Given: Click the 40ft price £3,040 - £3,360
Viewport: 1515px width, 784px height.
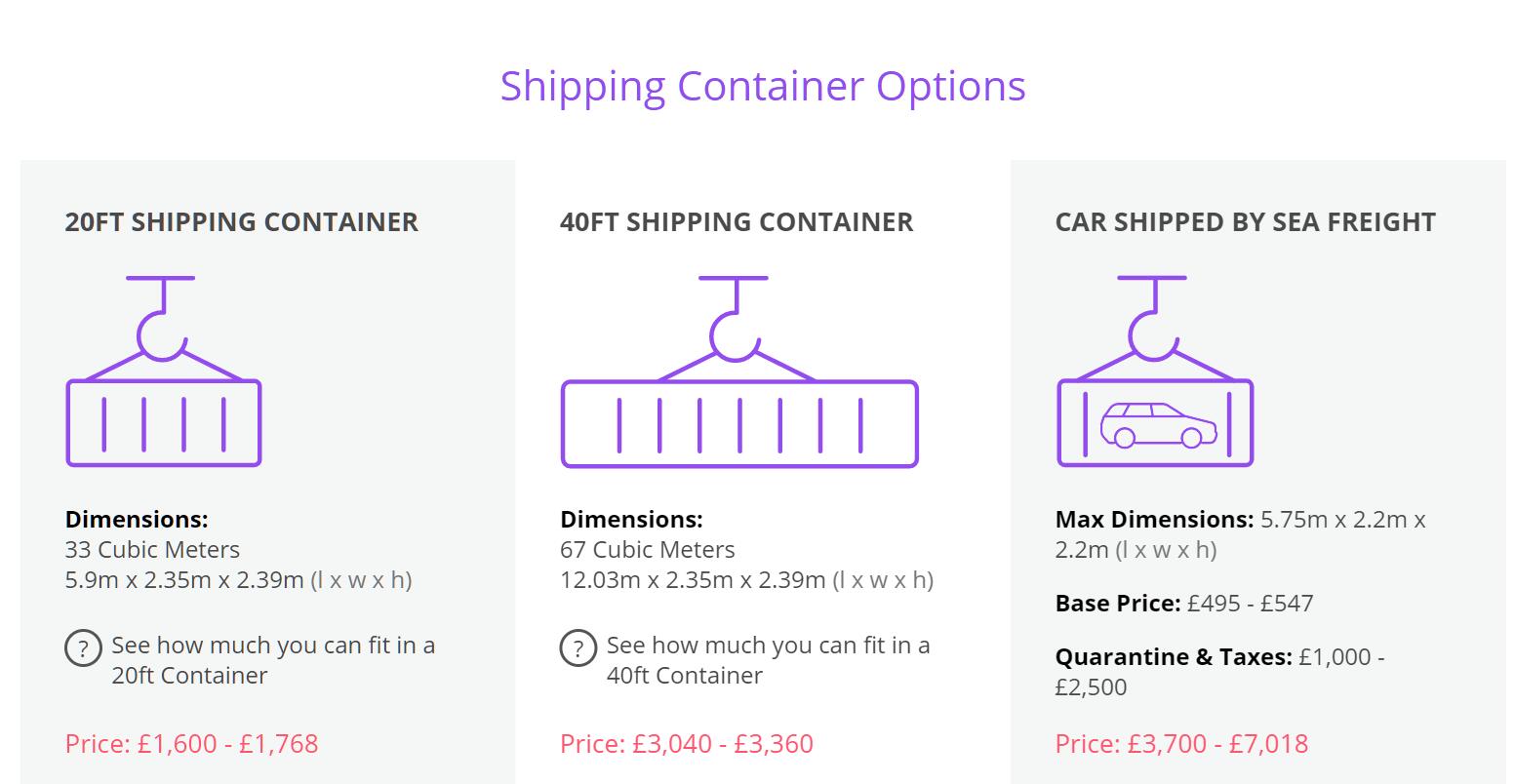Looking at the screenshot, I should coord(686,744).
